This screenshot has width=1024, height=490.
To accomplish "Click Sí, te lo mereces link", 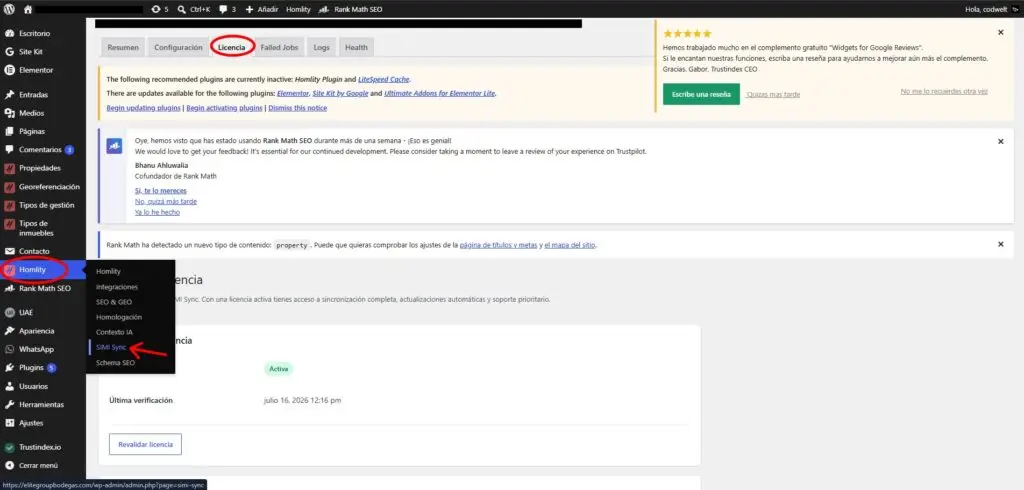I will pyautogui.click(x=161, y=191).
